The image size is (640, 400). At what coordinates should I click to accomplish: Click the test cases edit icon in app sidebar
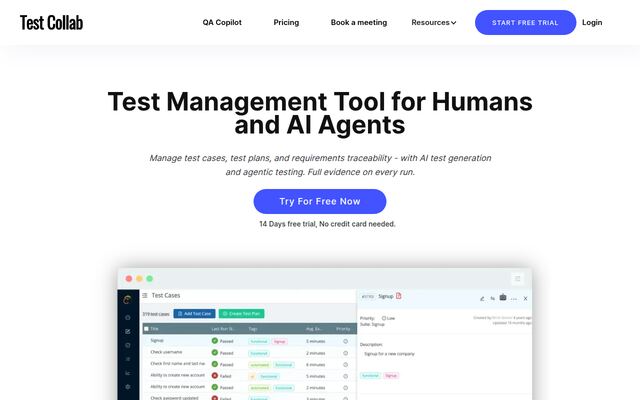(x=128, y=331)
